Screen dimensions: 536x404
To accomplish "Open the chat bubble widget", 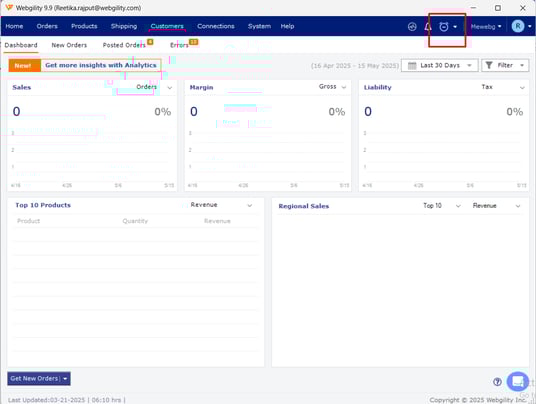I will [518, 381].
